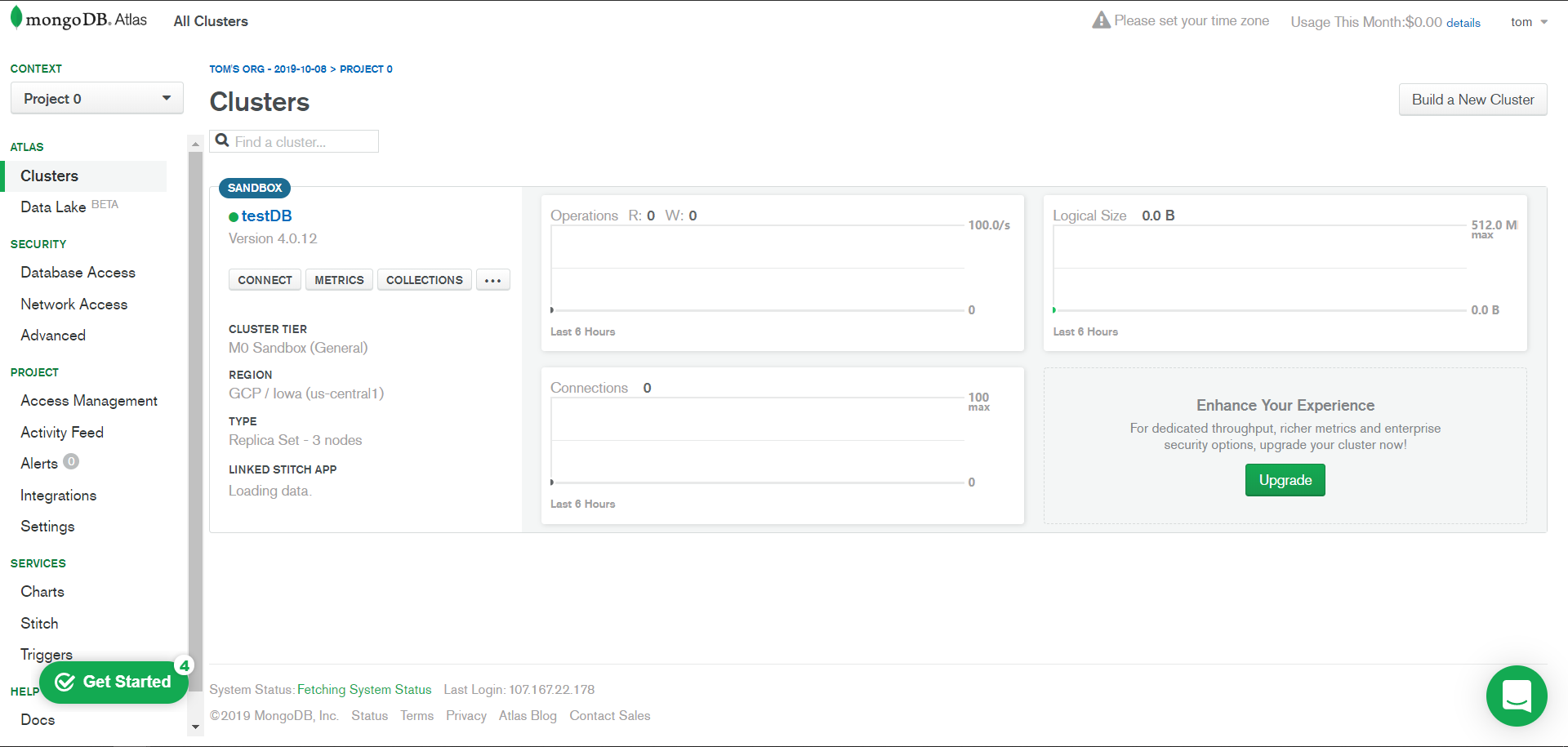Viewport: 1568px width, 747px height.
Task: Click the MongoDB Atlas leaf logo
Action: click(16, 18)
